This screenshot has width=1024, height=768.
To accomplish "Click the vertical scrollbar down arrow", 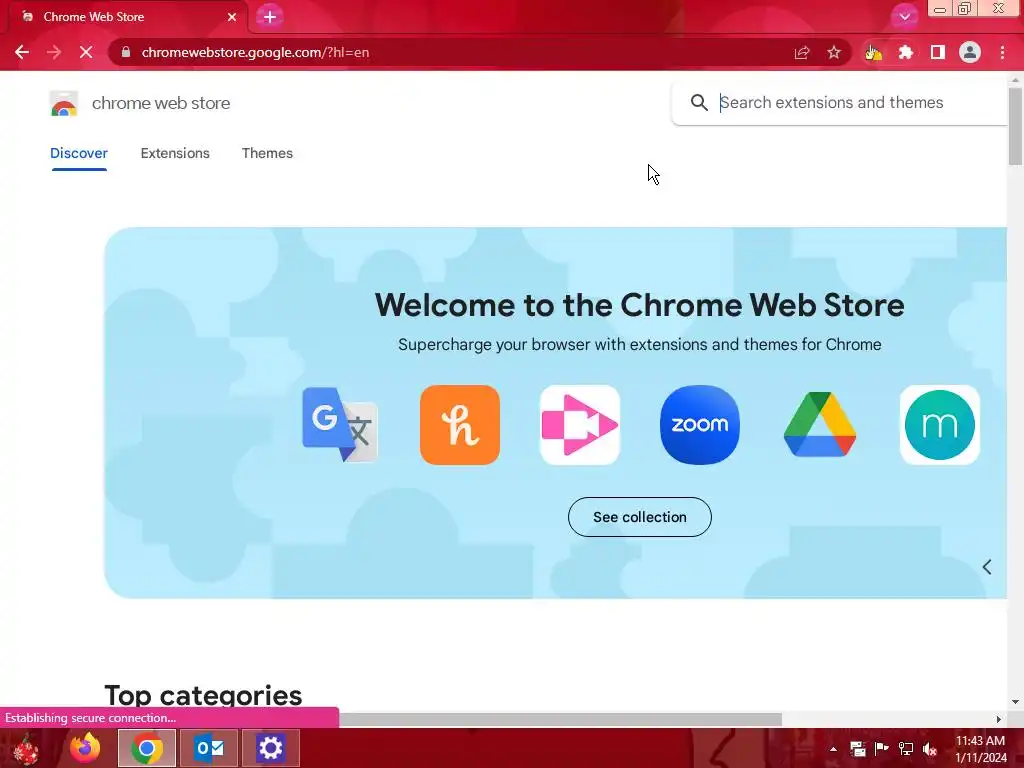I will (1015, 702).
